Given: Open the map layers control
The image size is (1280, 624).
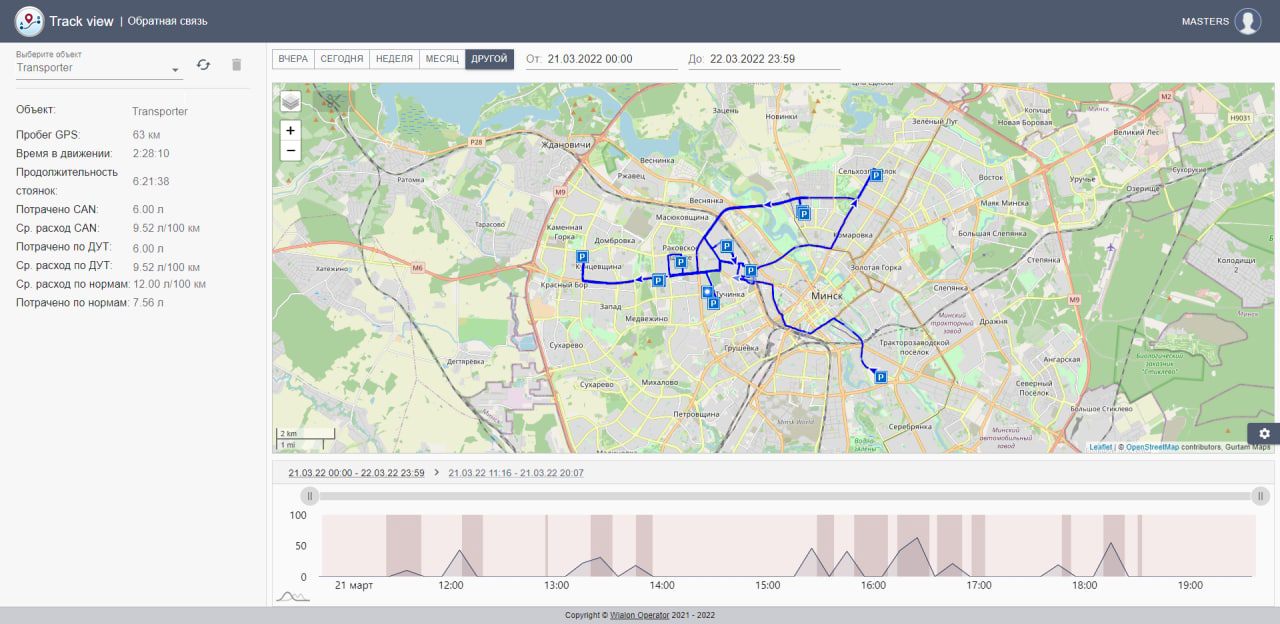Looking at the screenshot, I should (290, 101).
